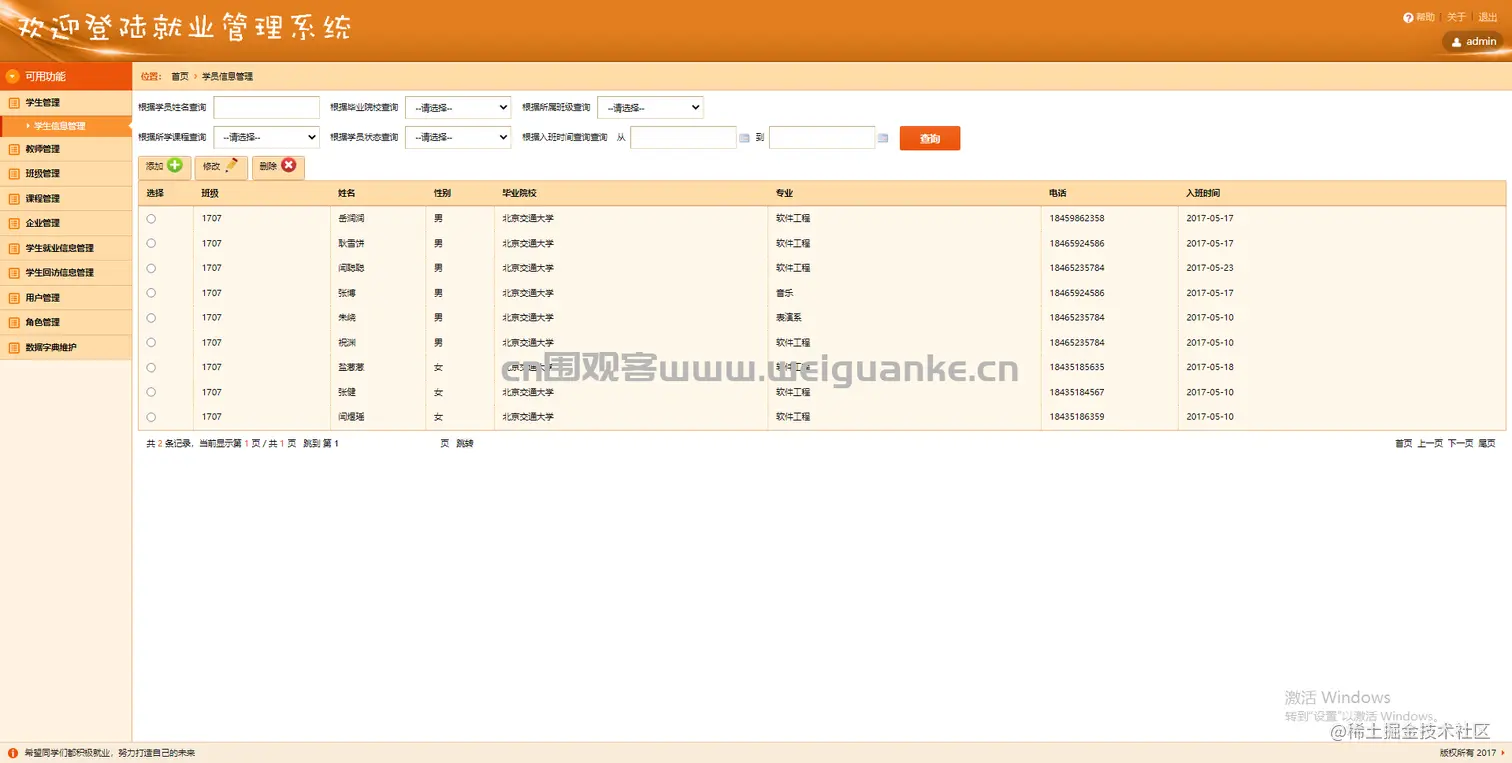Open the 根据所属班级查询 dropdown
Viewport: 1512px width, 763px height.
click(x=650, y=107)
